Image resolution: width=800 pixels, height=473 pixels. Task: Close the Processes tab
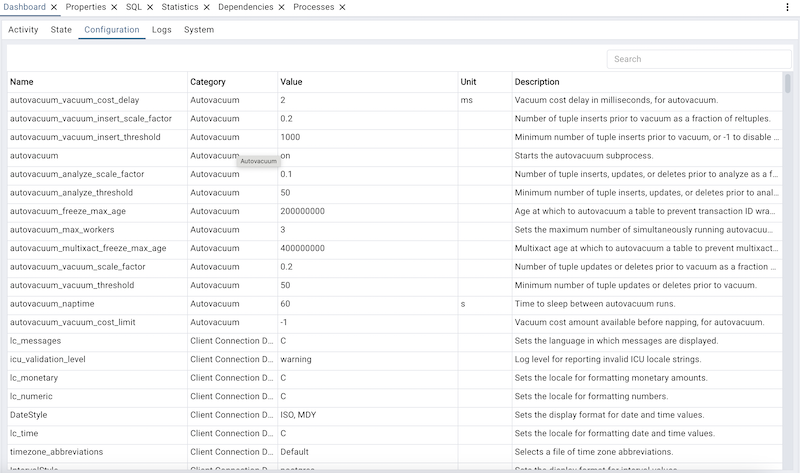tap(342, 7)
